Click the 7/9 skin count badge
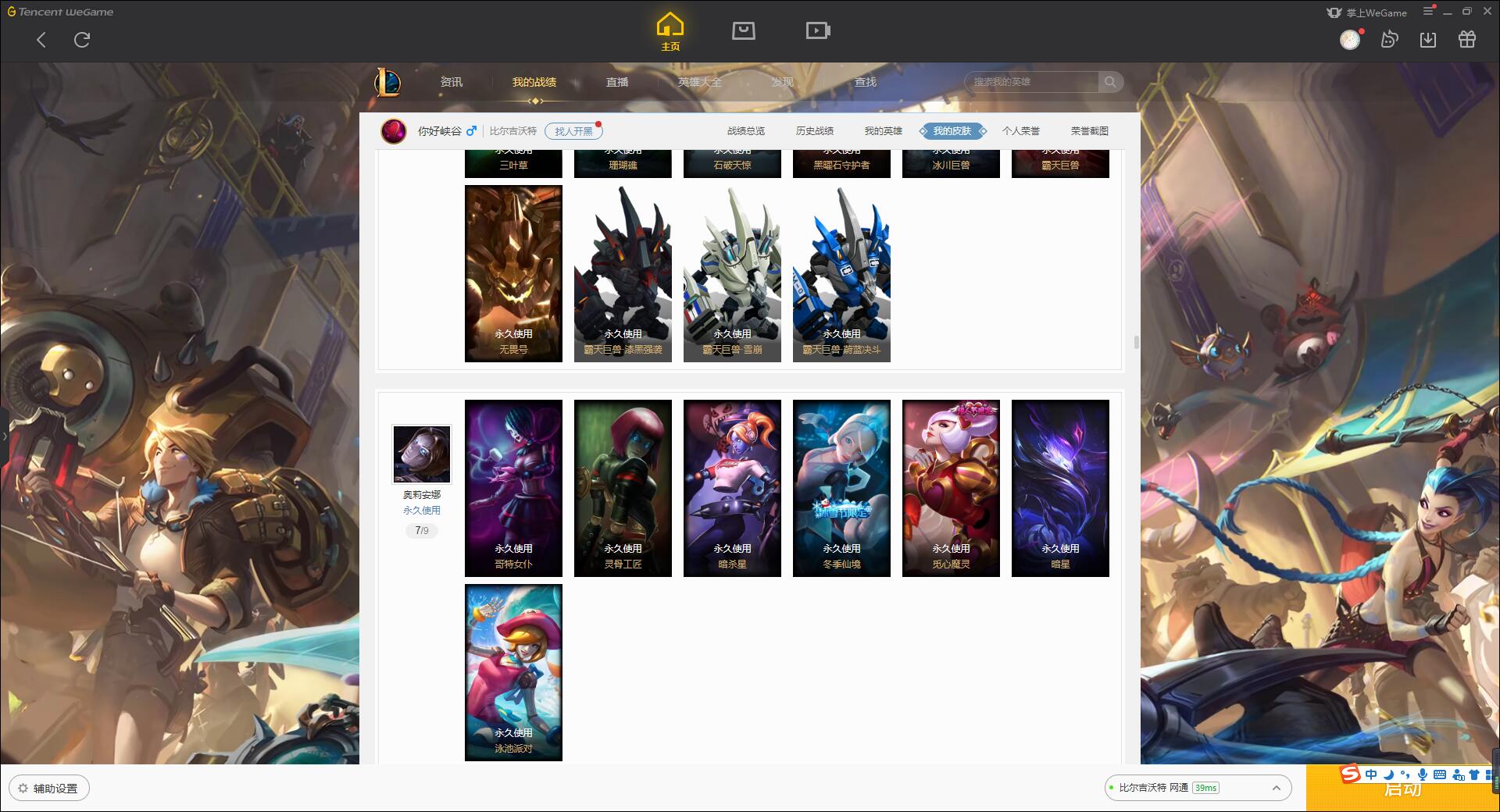The width and height of the screenshot is (1500, 812). [x=422, y=531]
